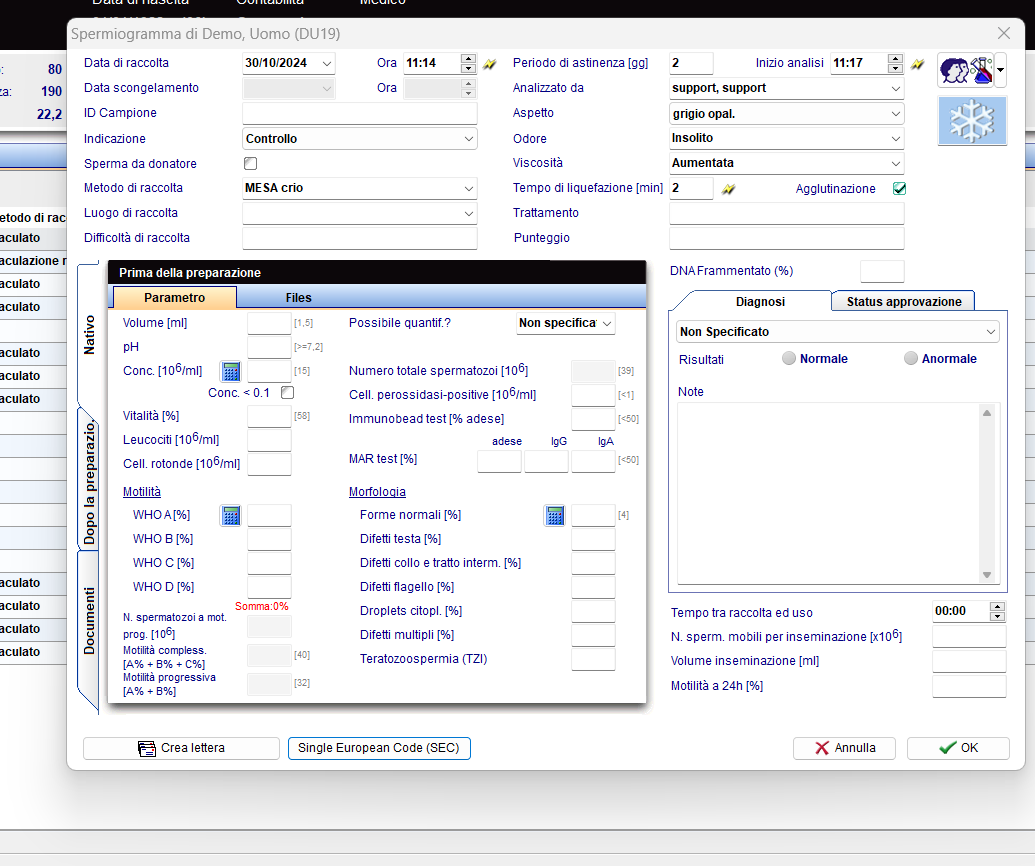Confirm with the OK button
Image resolution: width=1035 pixels, height=866 pixels.
tap(958, 748)
